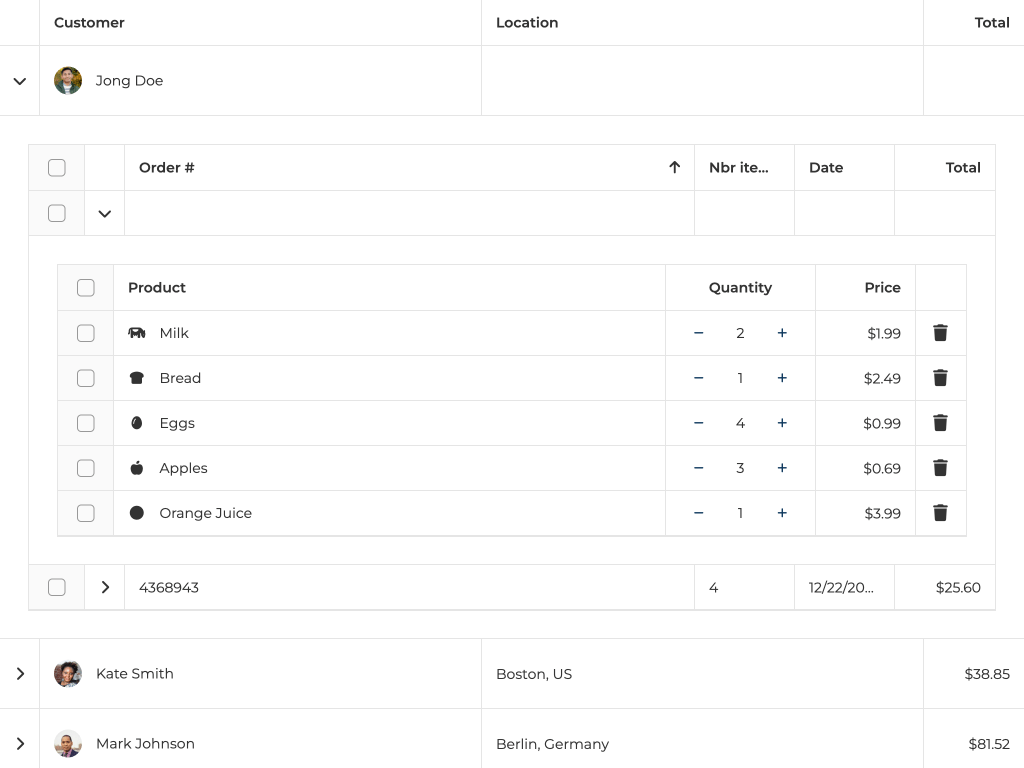
Task: Click Jong Doe's avatar picture
Action: click(68, 81)
